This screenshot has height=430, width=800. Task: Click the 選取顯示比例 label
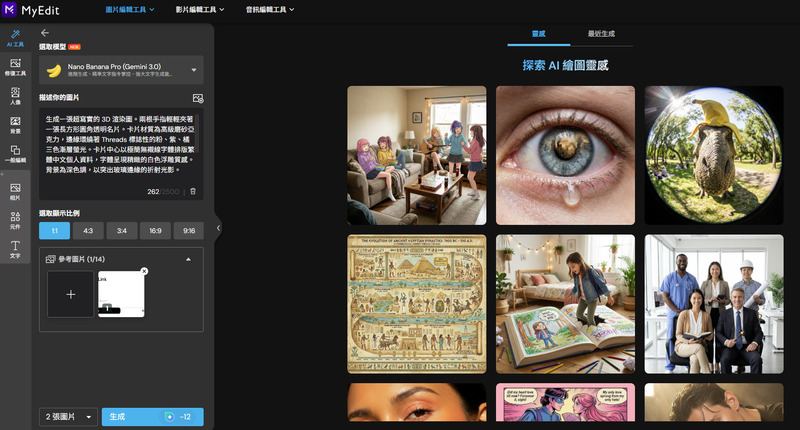[x=59, y=213]
